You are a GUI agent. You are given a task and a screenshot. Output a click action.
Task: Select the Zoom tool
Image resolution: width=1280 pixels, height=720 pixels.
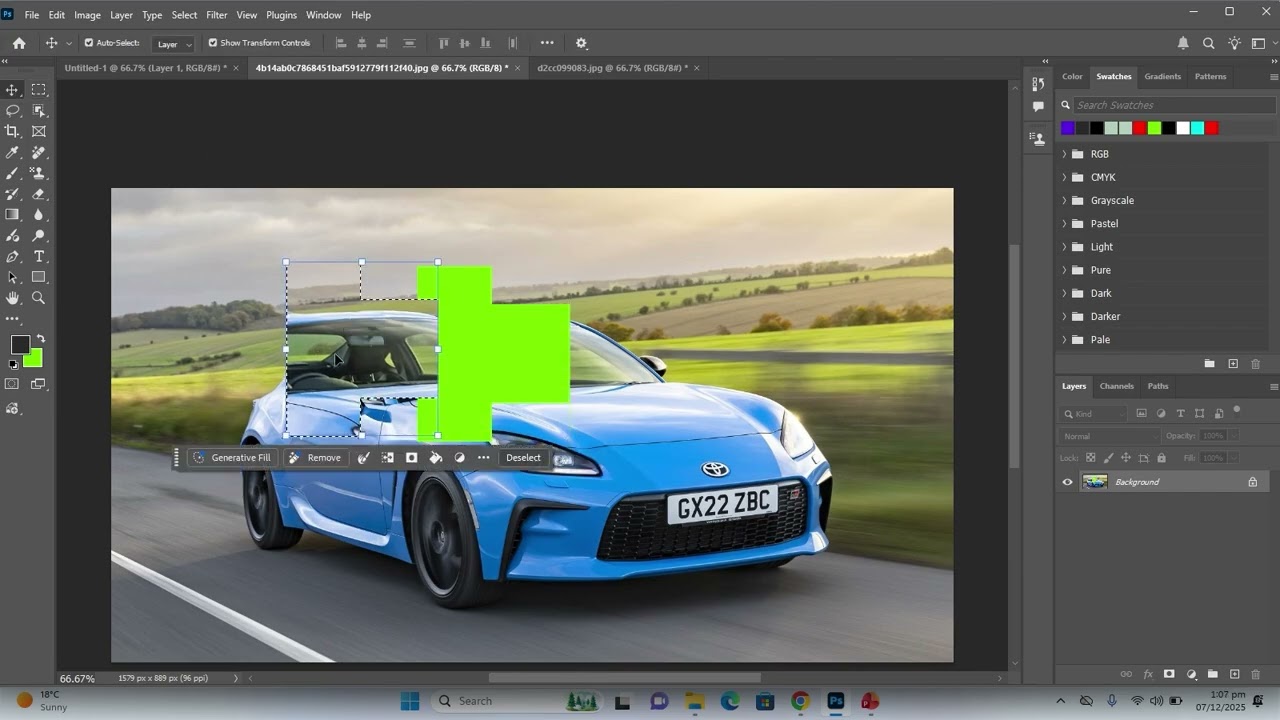tap(39, 298)
